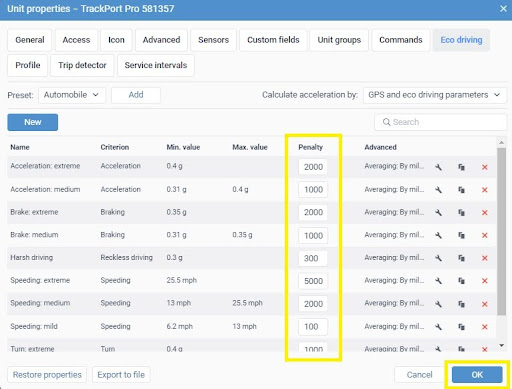Copy the Speeding: mild criterion

tap(461, 327)
